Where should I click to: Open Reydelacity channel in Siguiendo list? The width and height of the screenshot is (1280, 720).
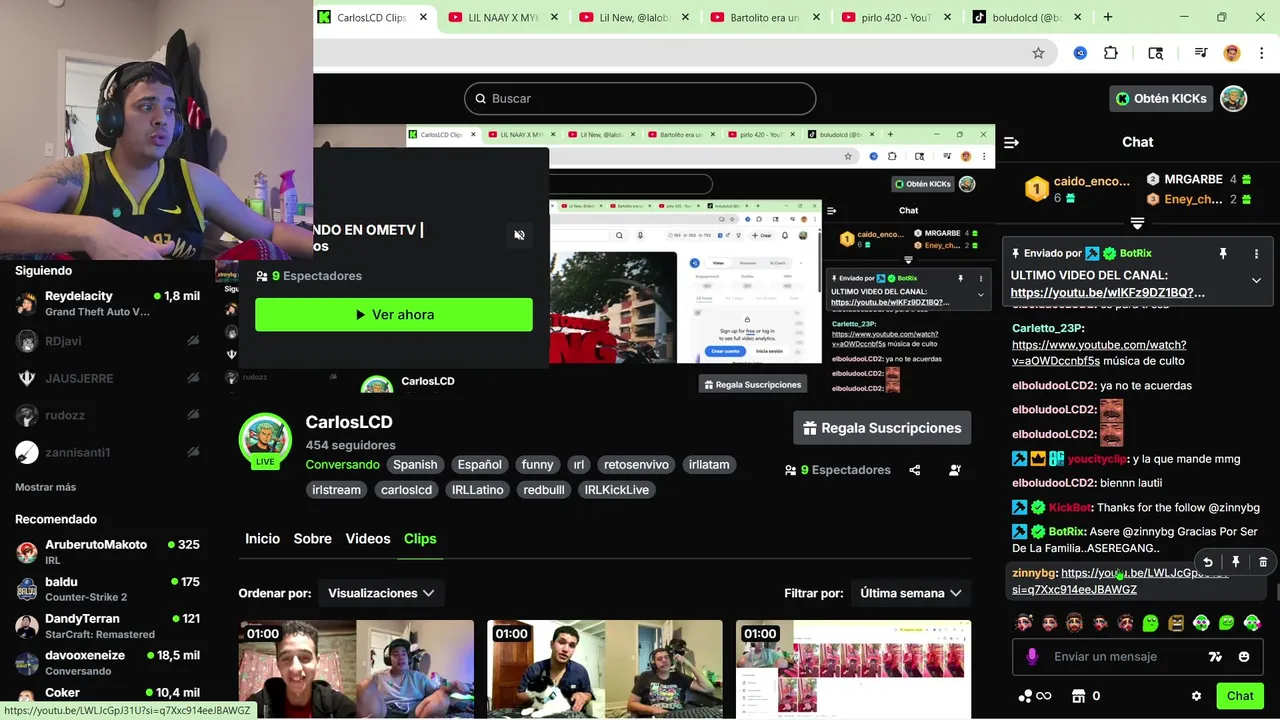click(x=108, y=303)
